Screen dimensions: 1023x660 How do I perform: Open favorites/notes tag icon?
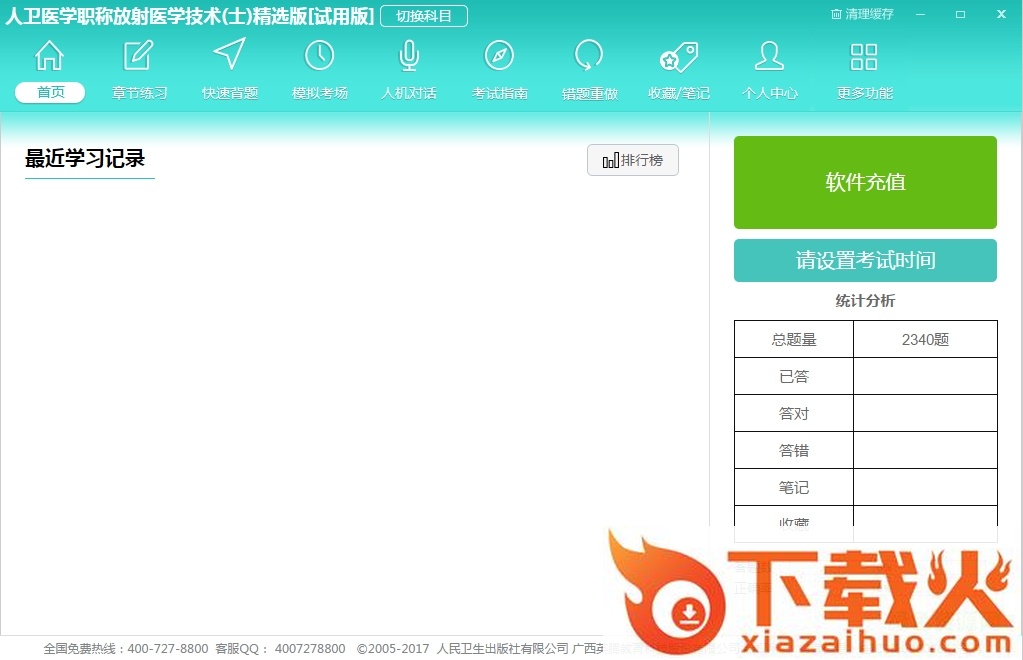click(679, 56)
